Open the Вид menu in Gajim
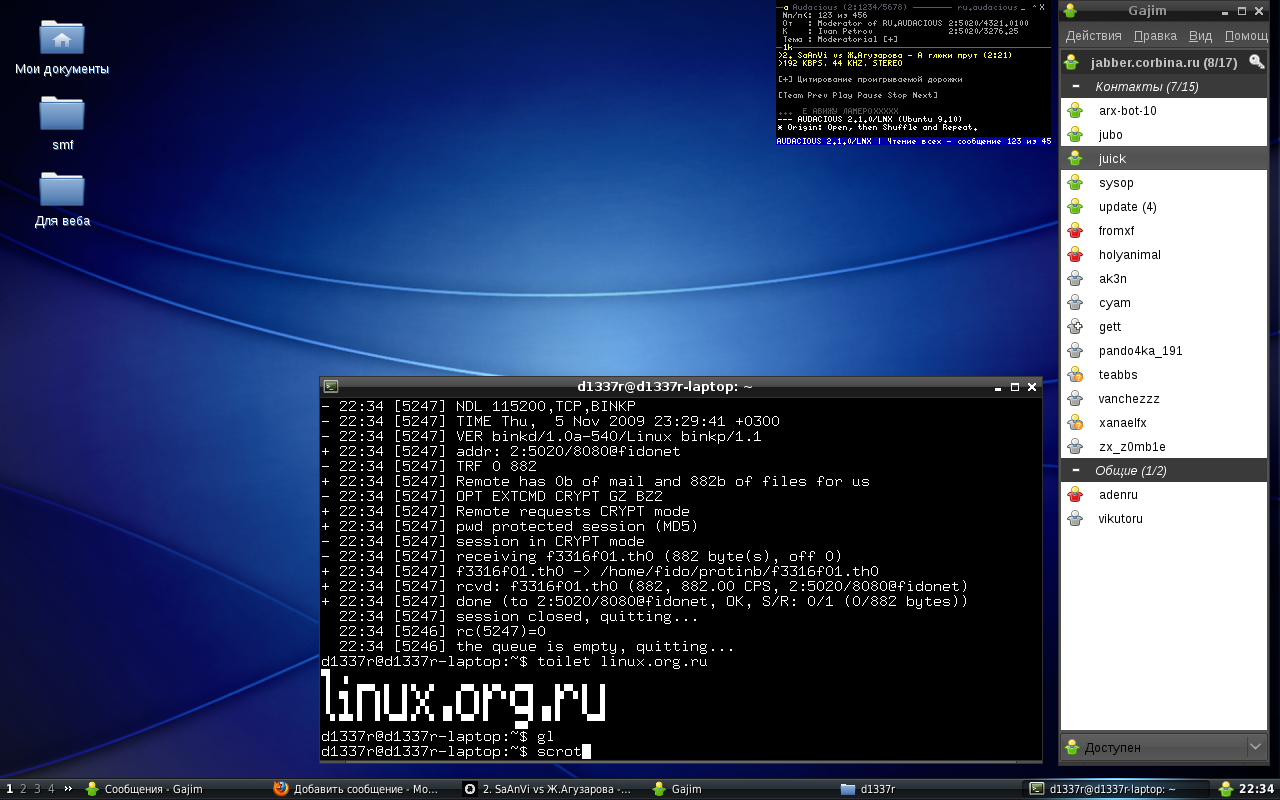This screenshot has height=800, width=1280. (1200, 36)
